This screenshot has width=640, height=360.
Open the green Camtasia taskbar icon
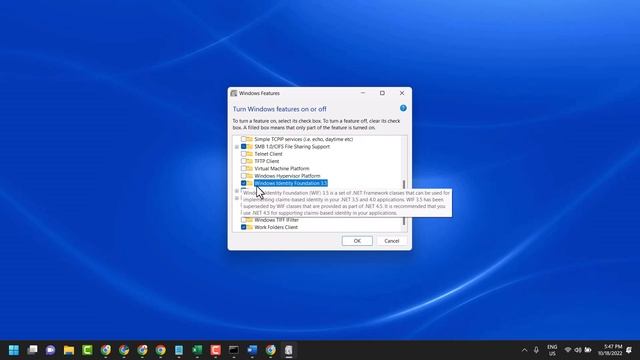(x=87, y=350)
